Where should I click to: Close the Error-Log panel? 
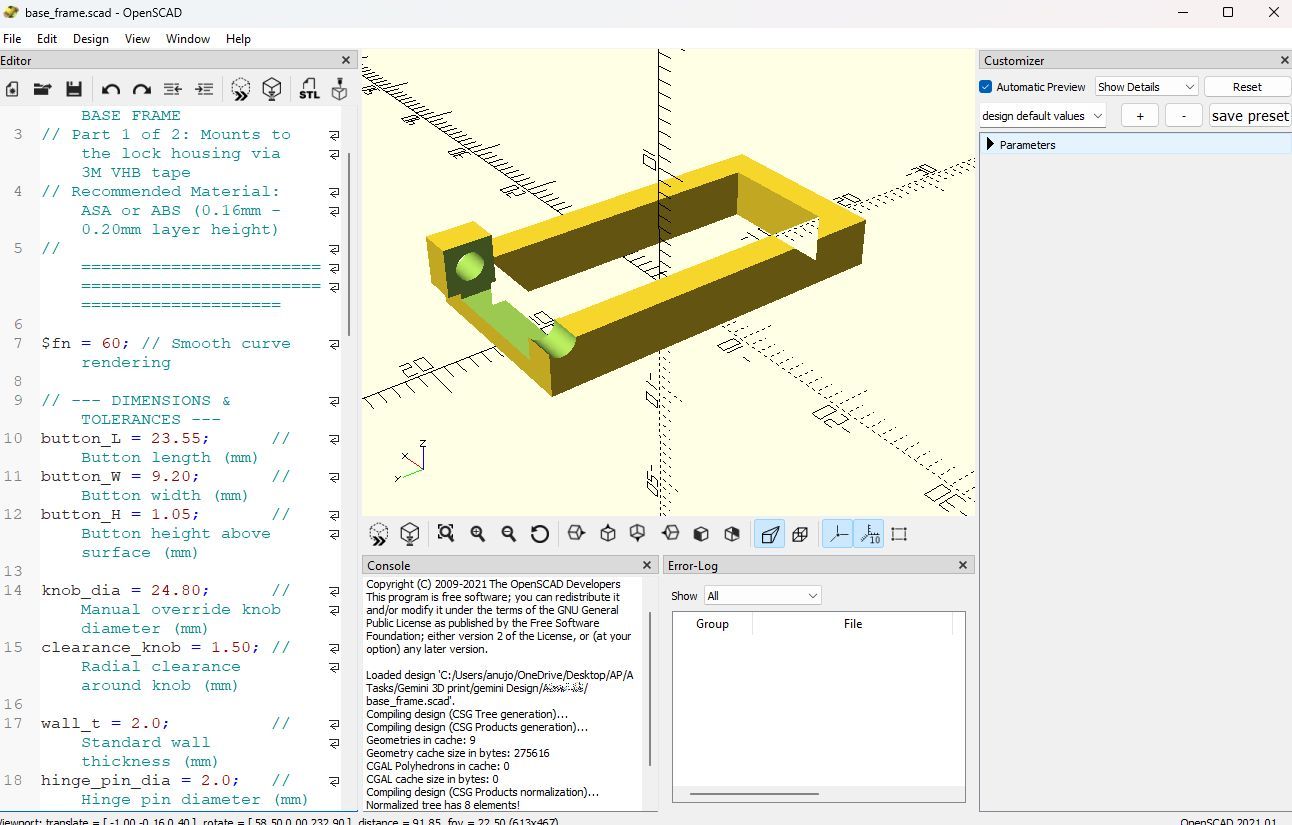tap(963, 565)
